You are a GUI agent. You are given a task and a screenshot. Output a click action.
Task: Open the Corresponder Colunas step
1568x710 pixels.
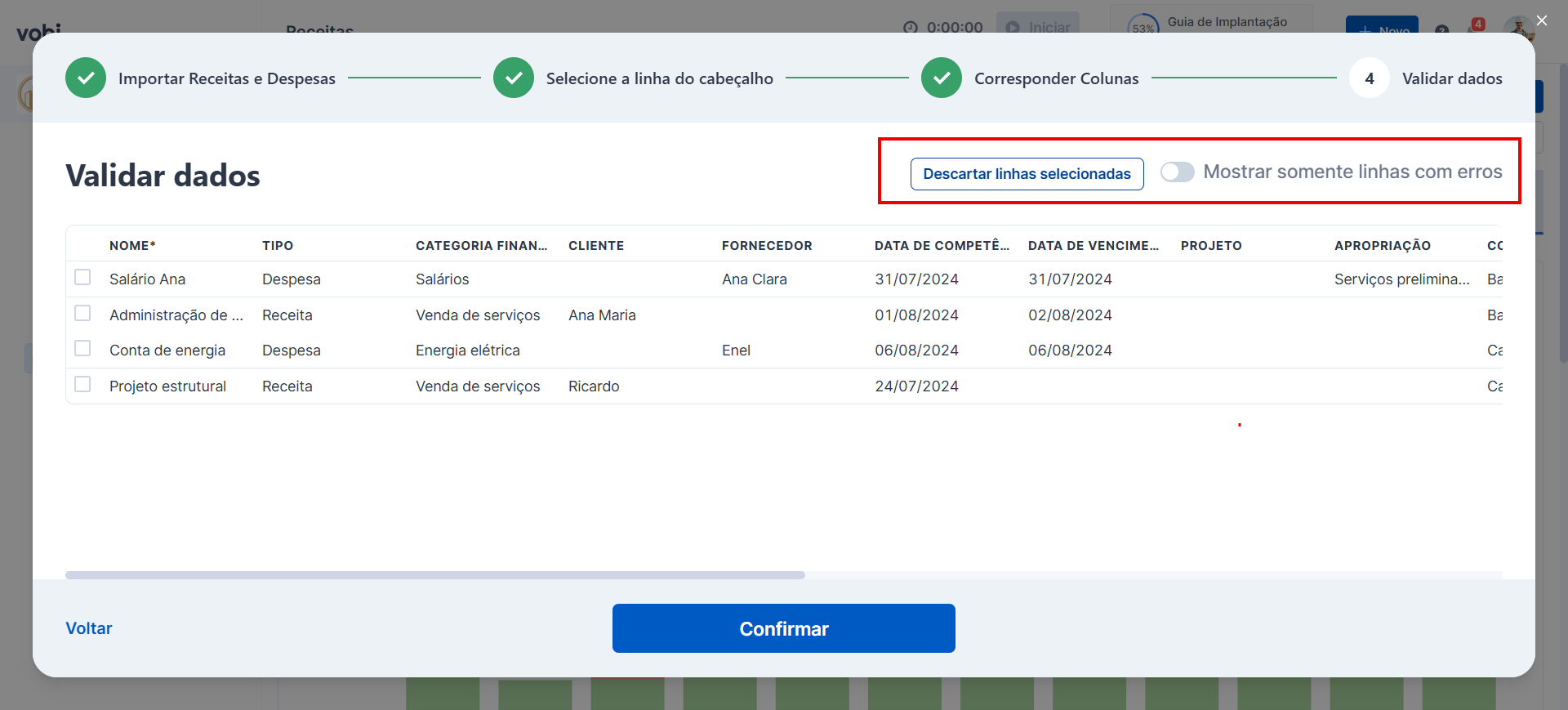[x=1057, y=78]
